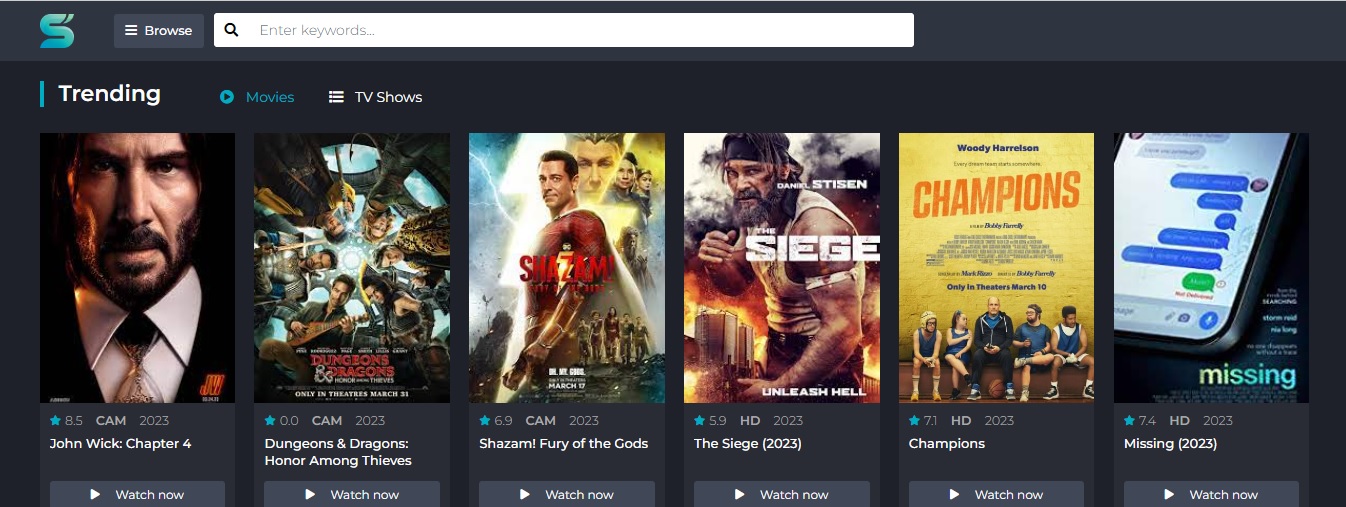The image size is (1346, 507).
Task: Click the Shazam! Fury of the Gods title
Action: click(564, 443)
